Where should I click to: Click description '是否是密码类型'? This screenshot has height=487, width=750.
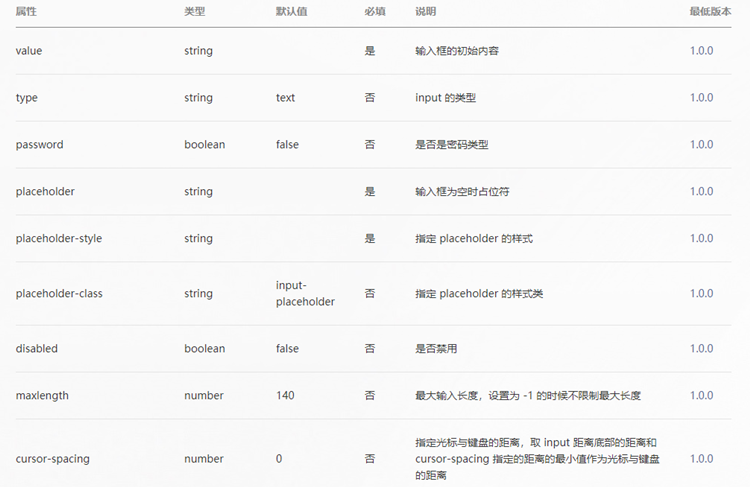[x=452, y=144]
